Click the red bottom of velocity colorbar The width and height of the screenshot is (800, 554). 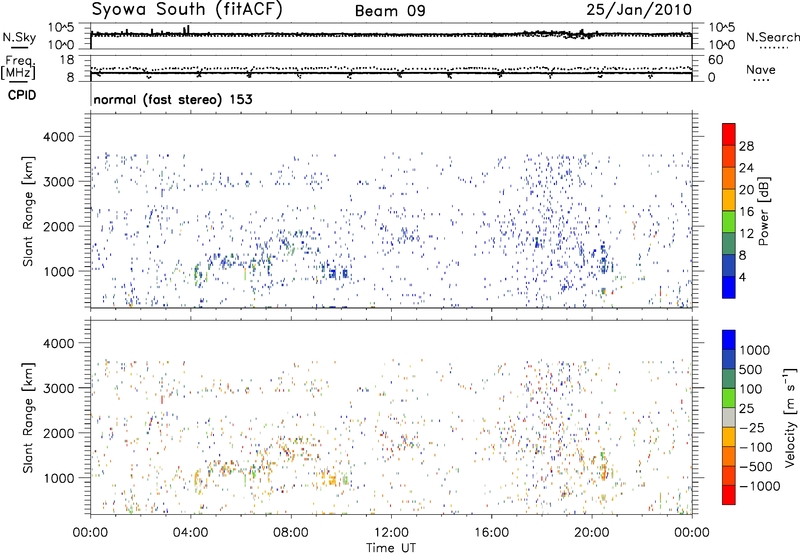[729, 495]
